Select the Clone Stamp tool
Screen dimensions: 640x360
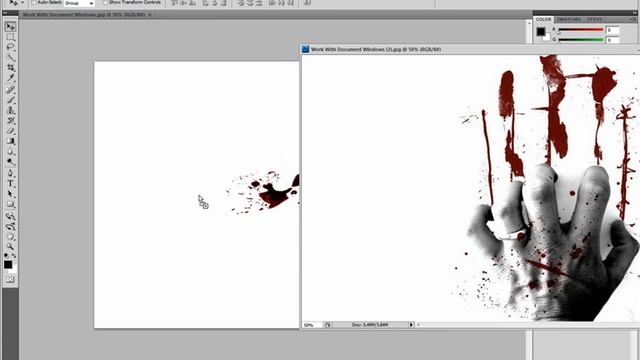pyautogui.click(x=10, y=110)
